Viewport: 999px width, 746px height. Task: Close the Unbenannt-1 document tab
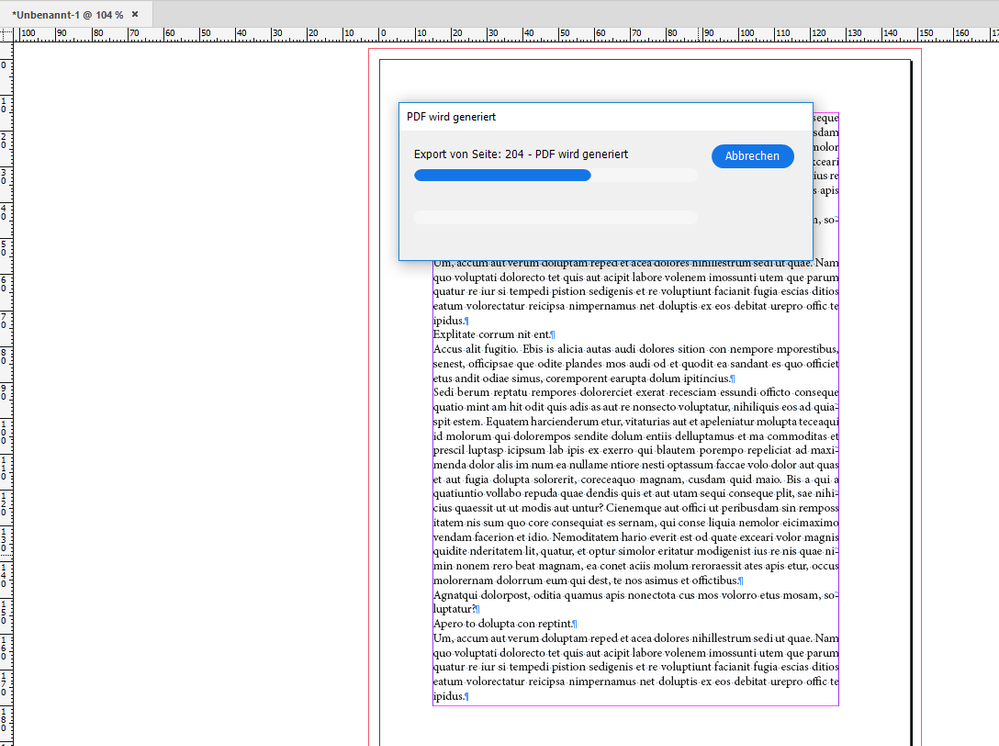point(135,14)
